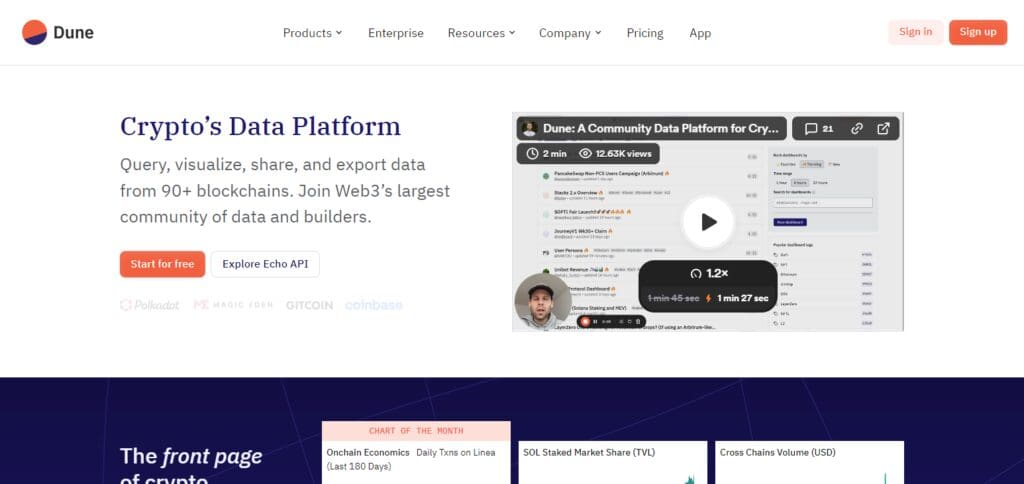
Task: Open the SOL Staked Market Share chart
Action: [x=613, y=462]
